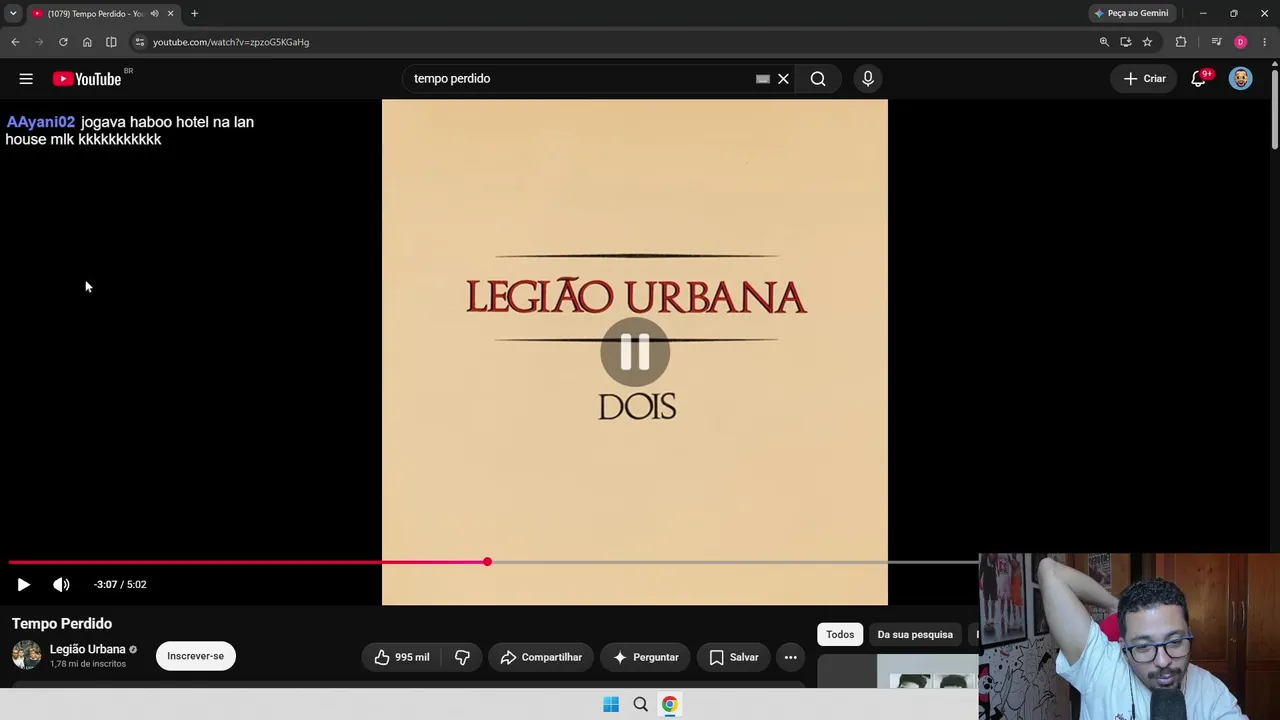Select the Todos filter chip

(x=840, y=634)
